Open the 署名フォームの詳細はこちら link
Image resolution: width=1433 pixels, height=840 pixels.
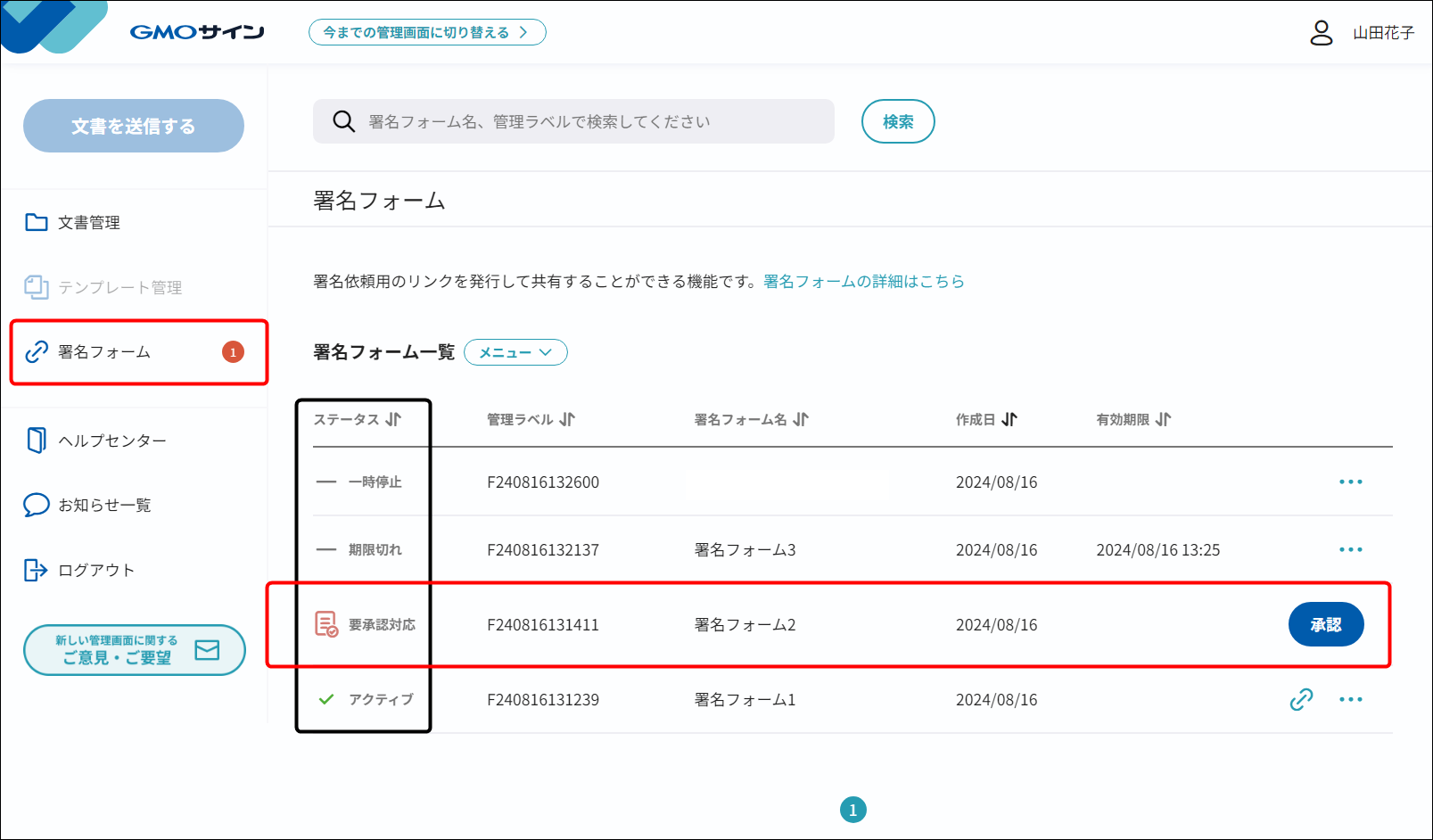coord(863,282)
